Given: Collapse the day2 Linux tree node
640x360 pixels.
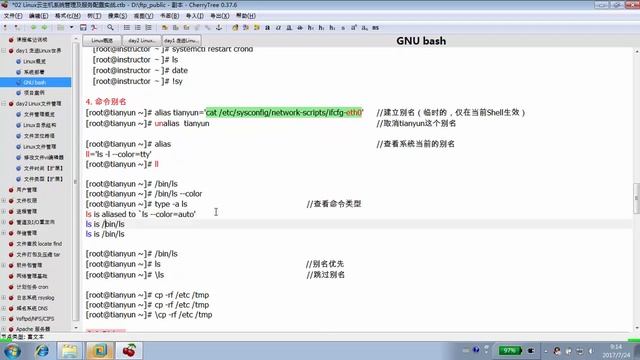Looking at the screenshot, I should (x=4, y=104).
